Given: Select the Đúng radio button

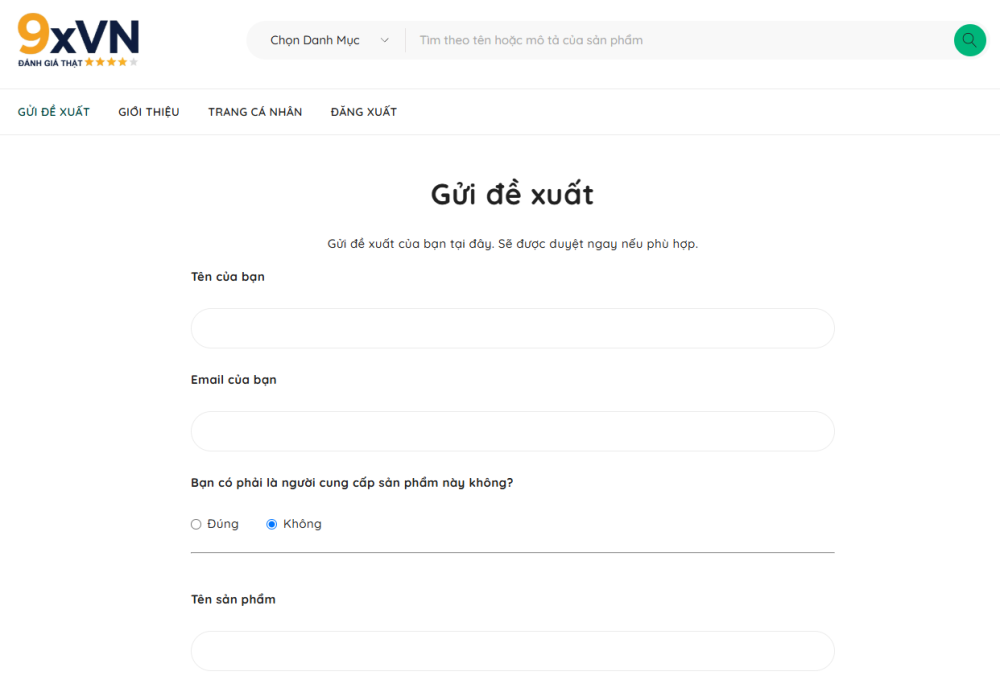Looking at the screenshot, I should [196, 524].
